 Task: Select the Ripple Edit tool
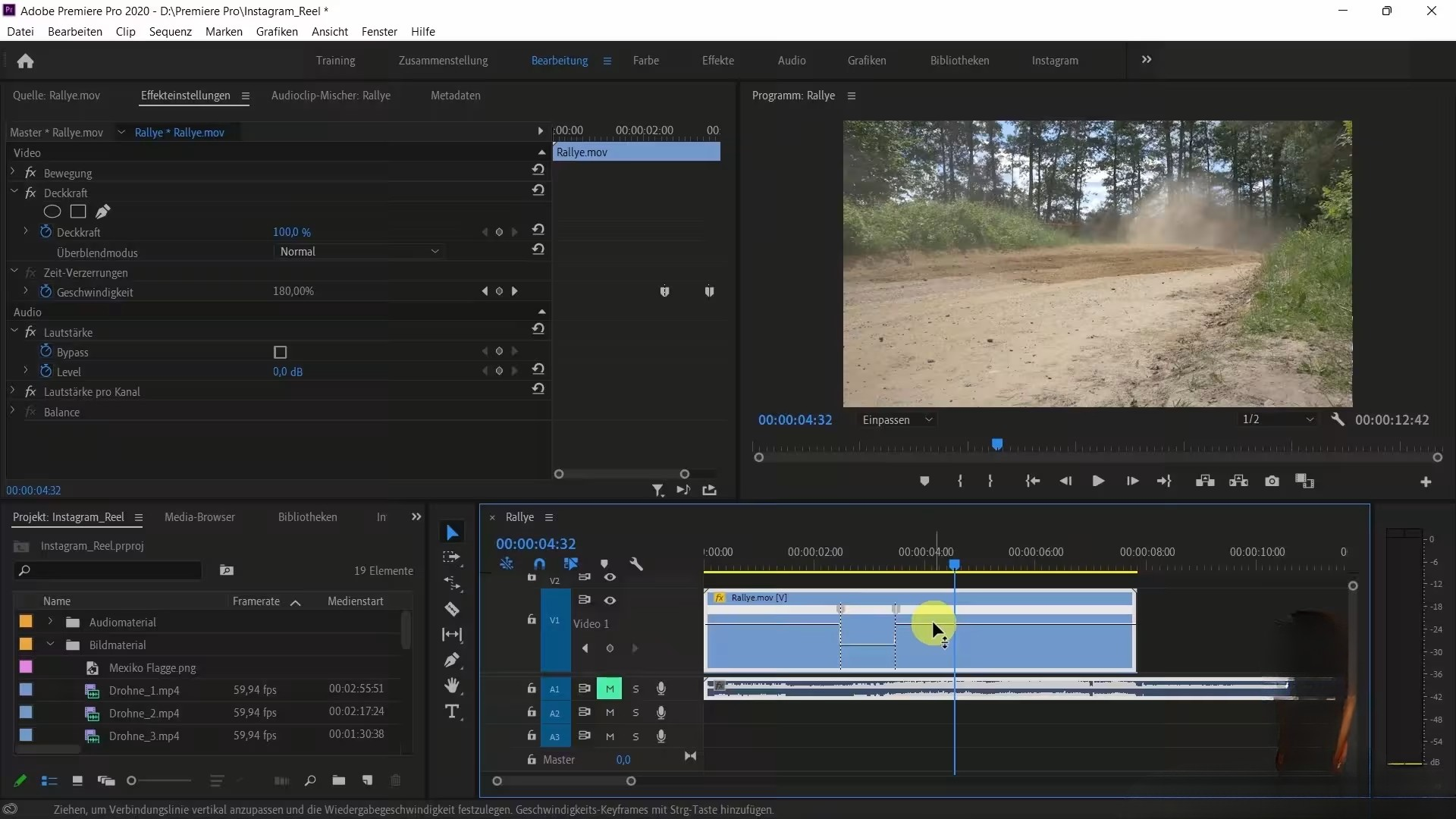pyautogui.click(x=452, y=583)
